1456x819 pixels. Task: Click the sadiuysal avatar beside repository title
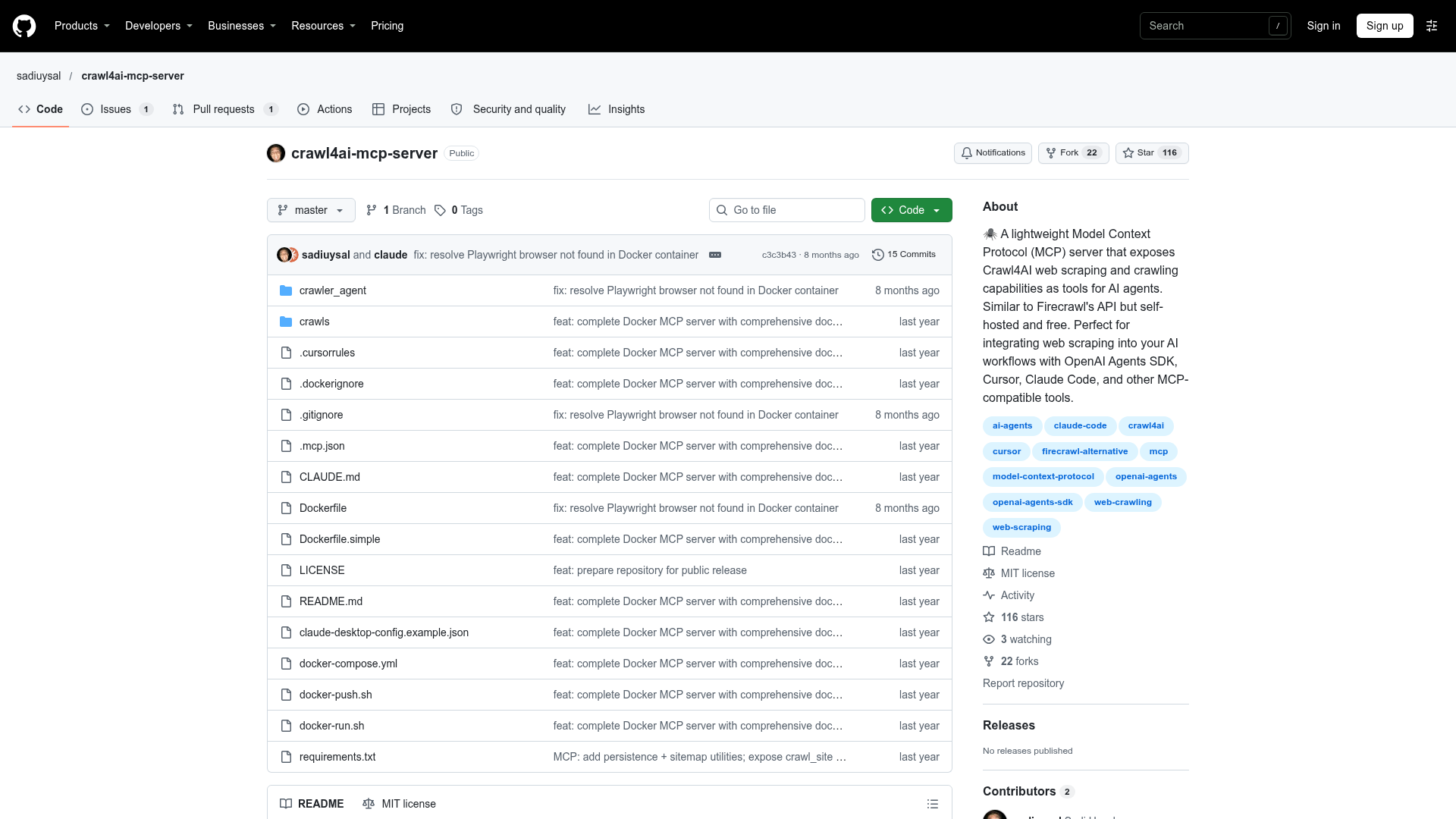(x=276, y=153)
